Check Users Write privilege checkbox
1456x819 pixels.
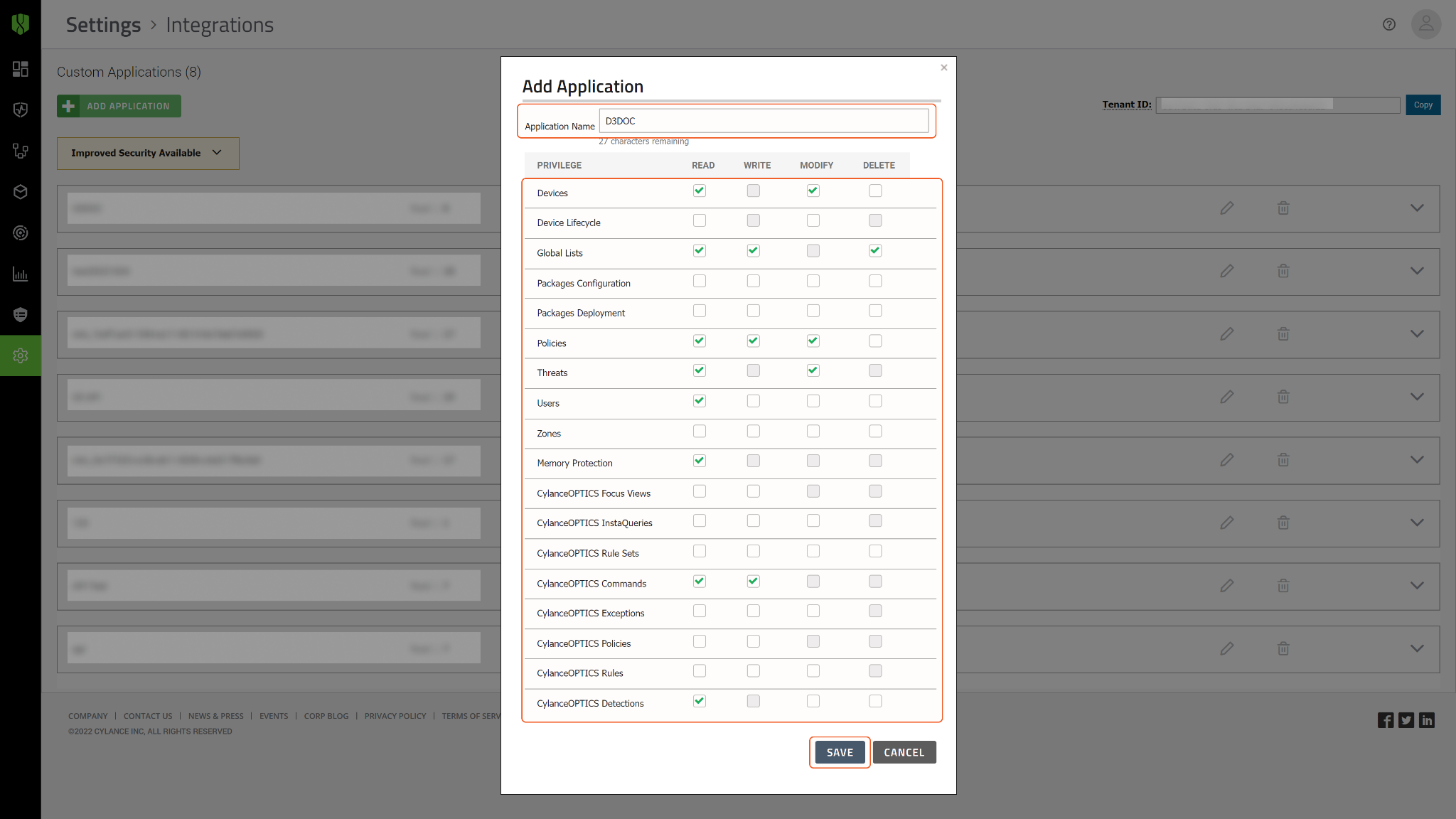click(x=754, y=401)
